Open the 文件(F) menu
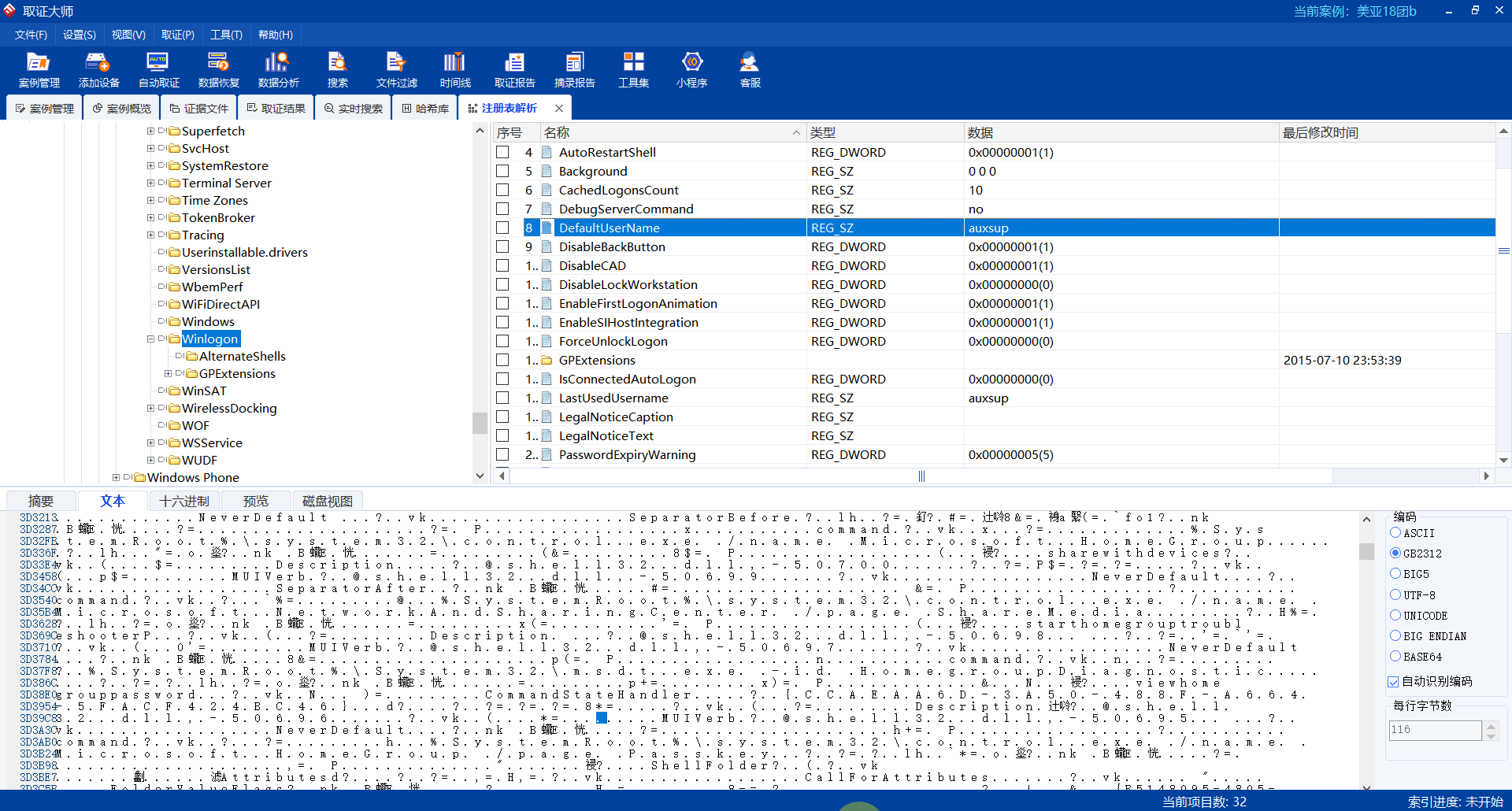The width and height of the screenshot is (1512, 811). click(31, 35)
